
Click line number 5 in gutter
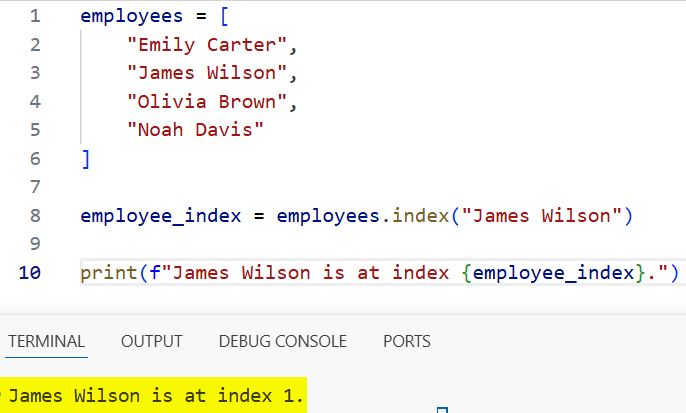[x=35, y=130]
